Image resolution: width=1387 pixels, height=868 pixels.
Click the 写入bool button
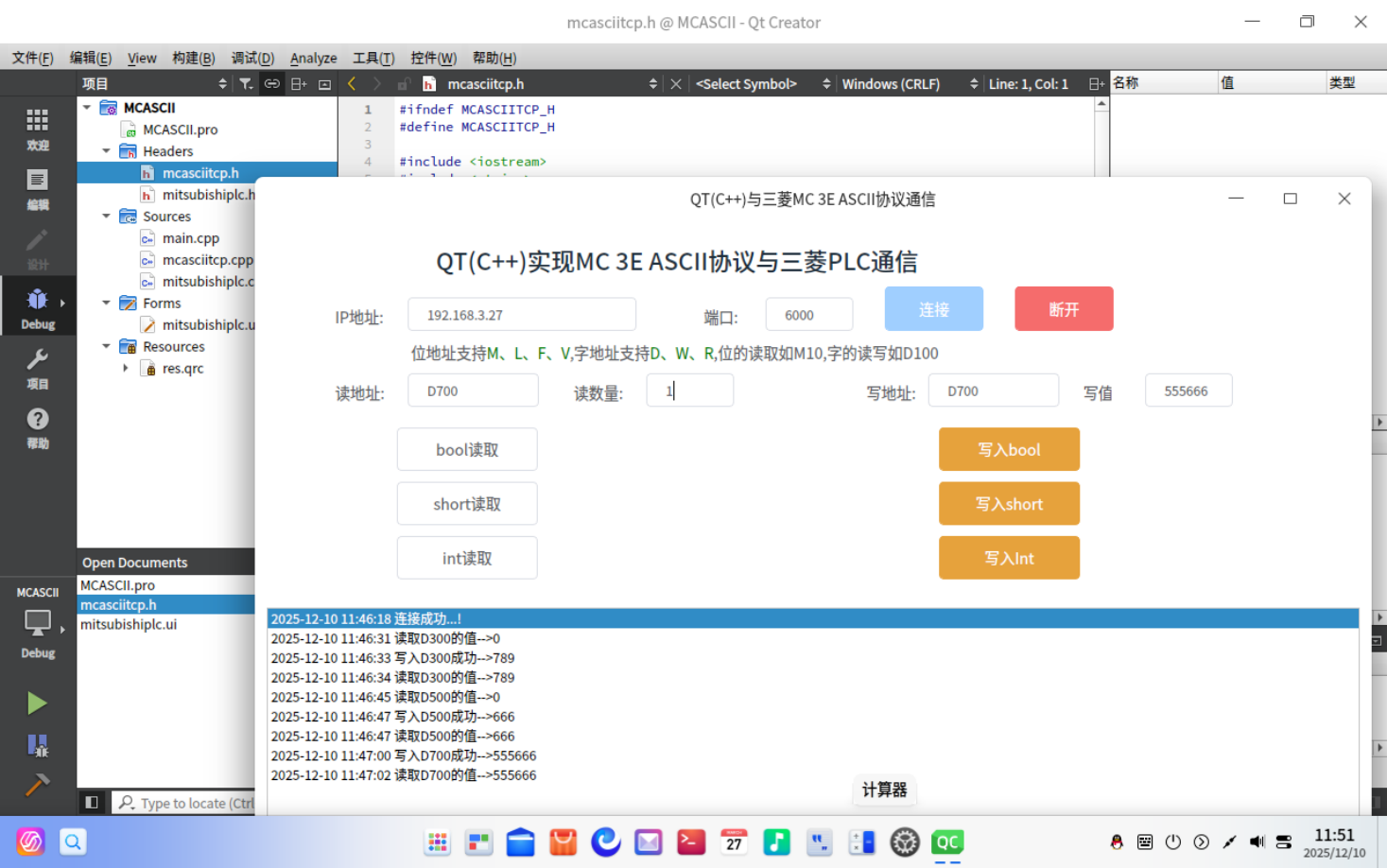(1009, 449)
